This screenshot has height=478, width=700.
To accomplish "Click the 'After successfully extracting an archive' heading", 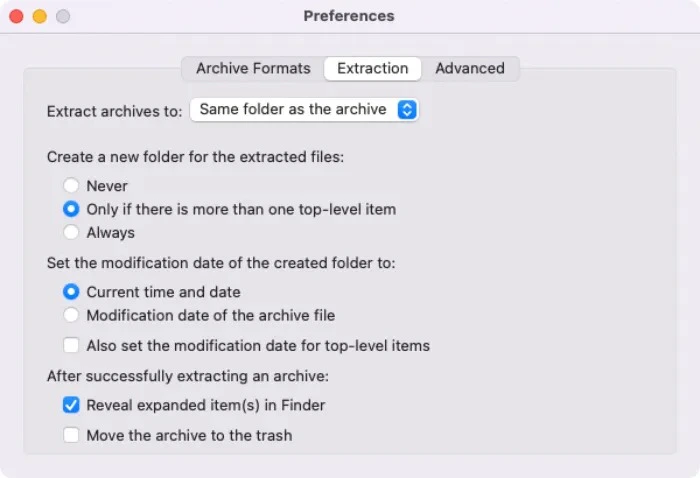I will pyautogui.click(x=188, y=376).
